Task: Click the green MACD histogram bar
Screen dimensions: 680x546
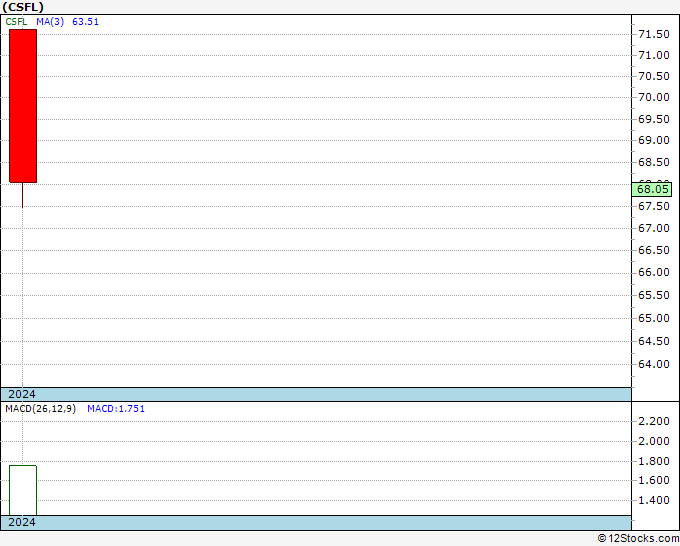Action: [x=23, y=490]
